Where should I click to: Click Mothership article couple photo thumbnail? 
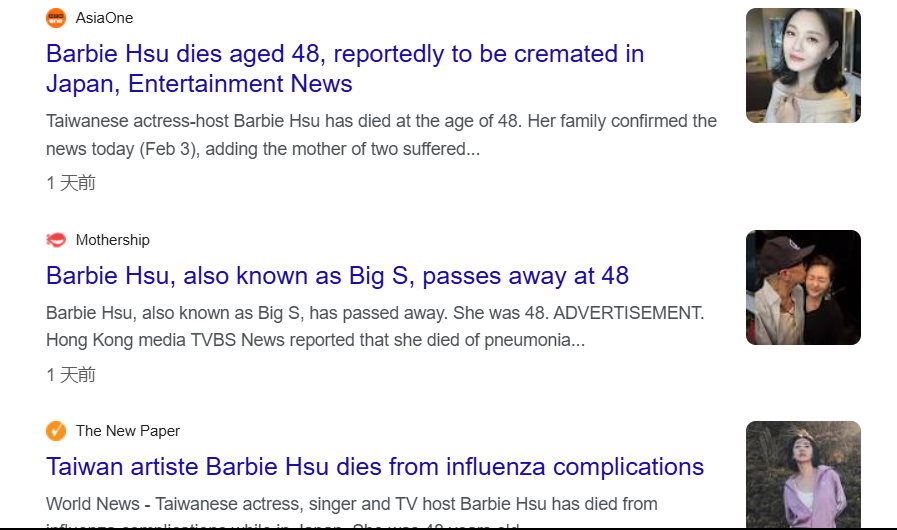(803, 287)
